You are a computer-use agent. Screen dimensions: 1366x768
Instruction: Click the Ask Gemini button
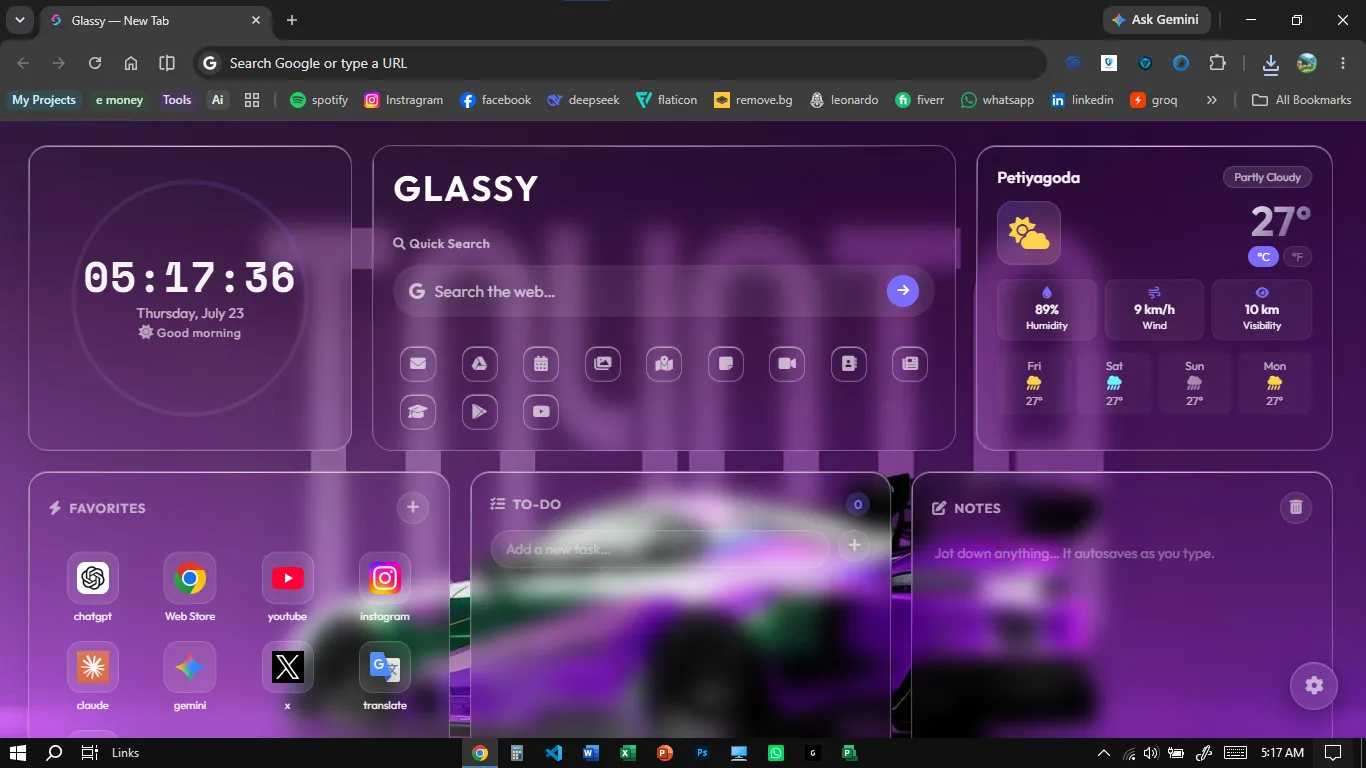(x=1157, y=20)
